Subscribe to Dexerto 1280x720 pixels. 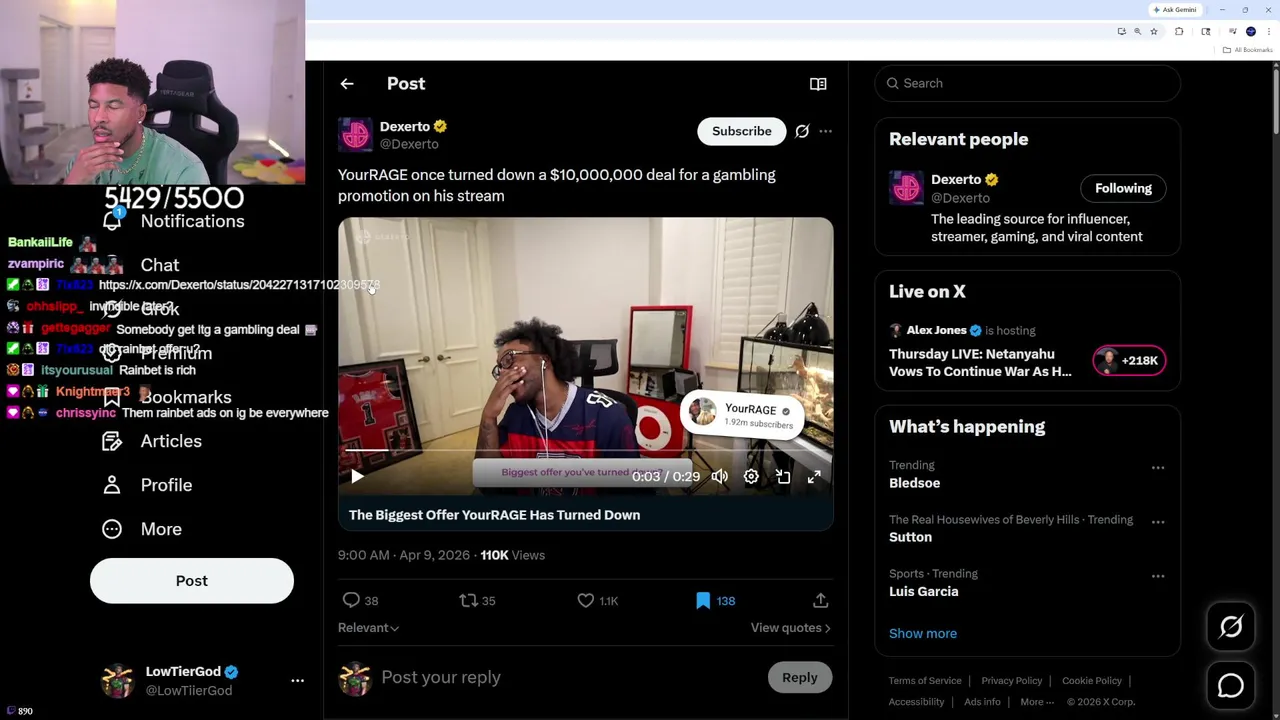coord(742,131)
